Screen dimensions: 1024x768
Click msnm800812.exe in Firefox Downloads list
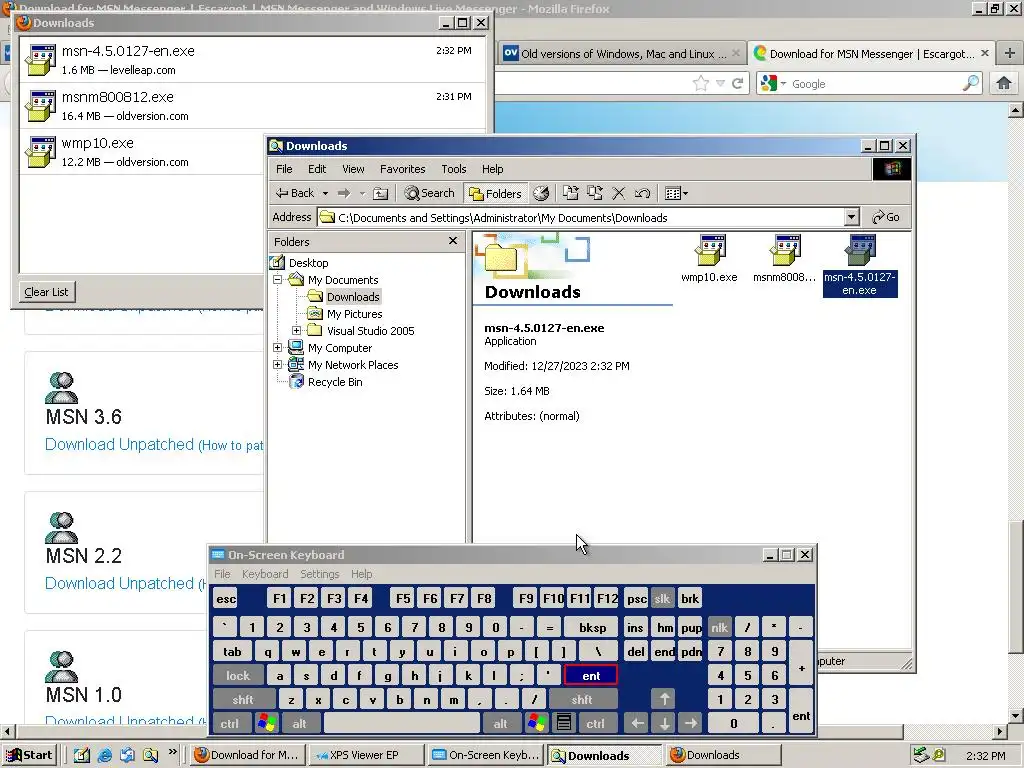tap(253, 106)
